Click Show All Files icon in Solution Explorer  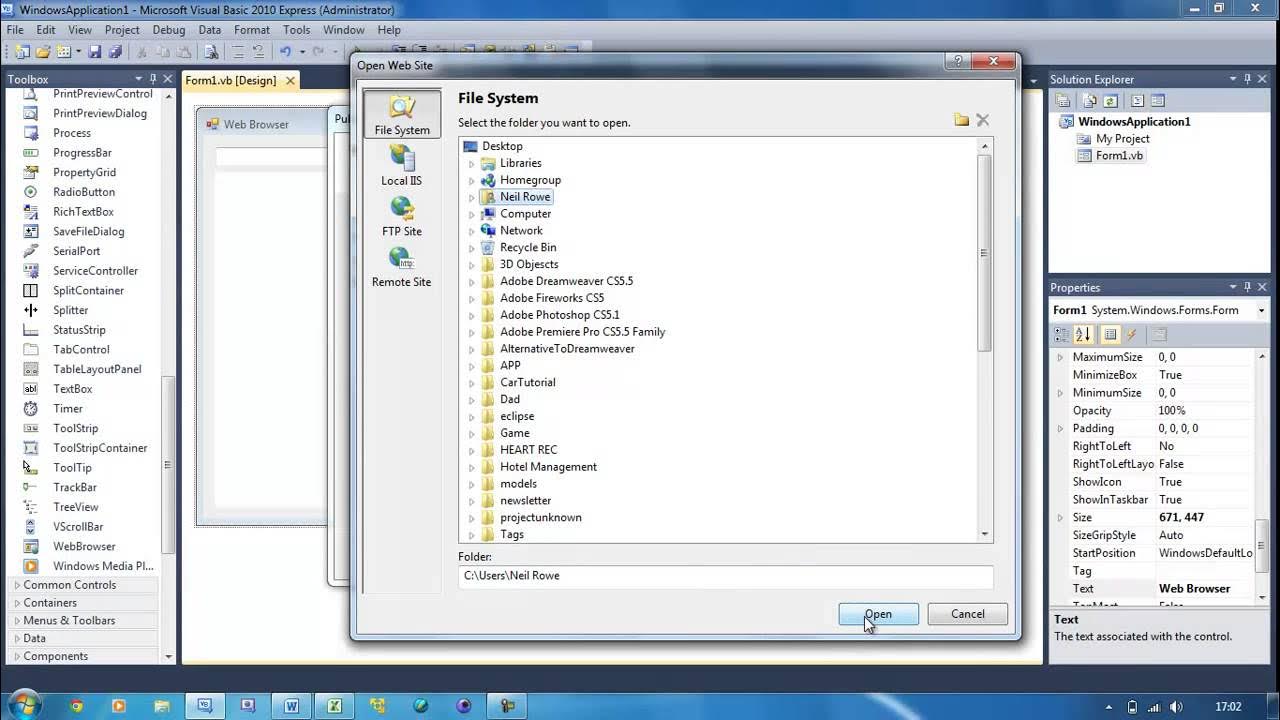1088,101
